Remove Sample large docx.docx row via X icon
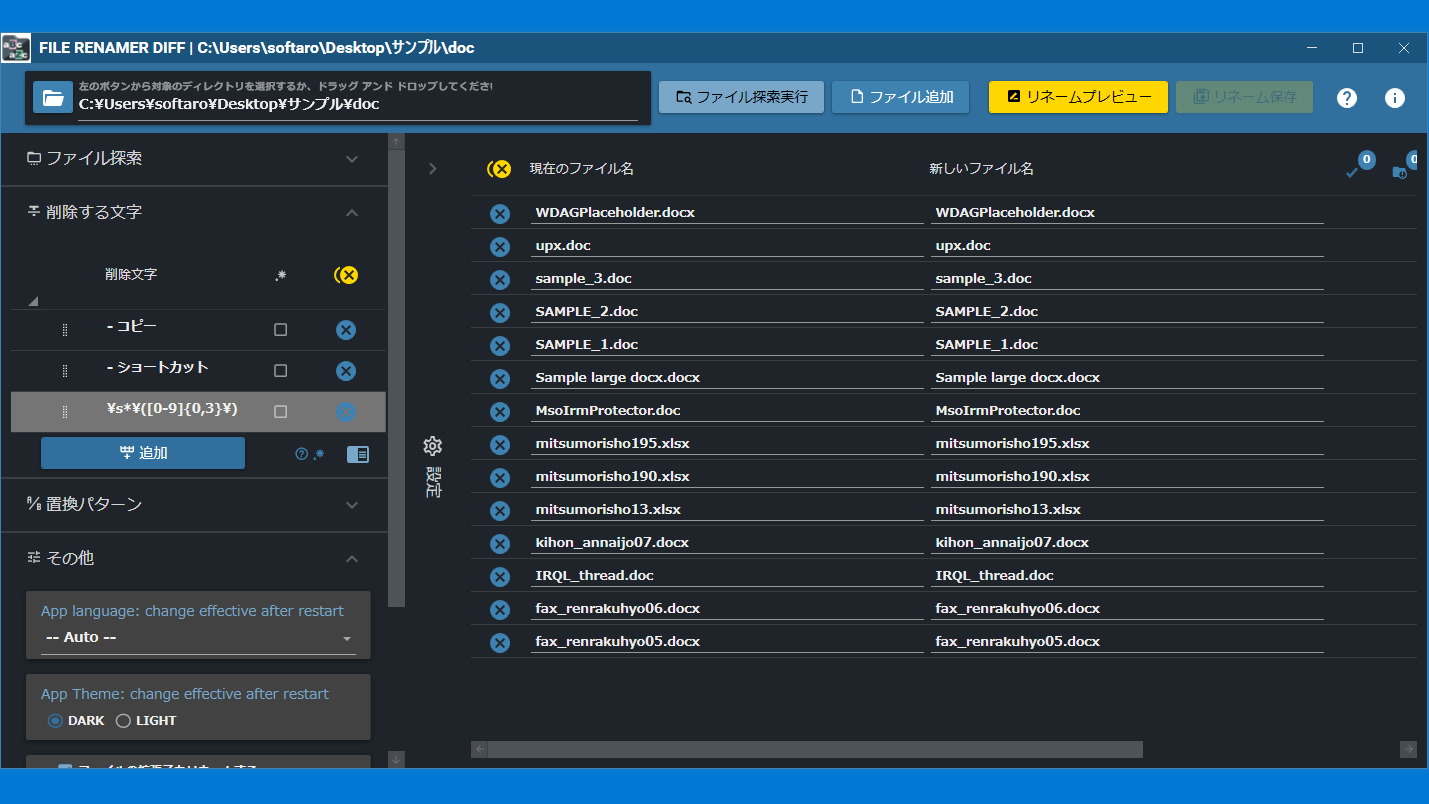The width and height of the screenshot is (1429, 804). point(500,378)
